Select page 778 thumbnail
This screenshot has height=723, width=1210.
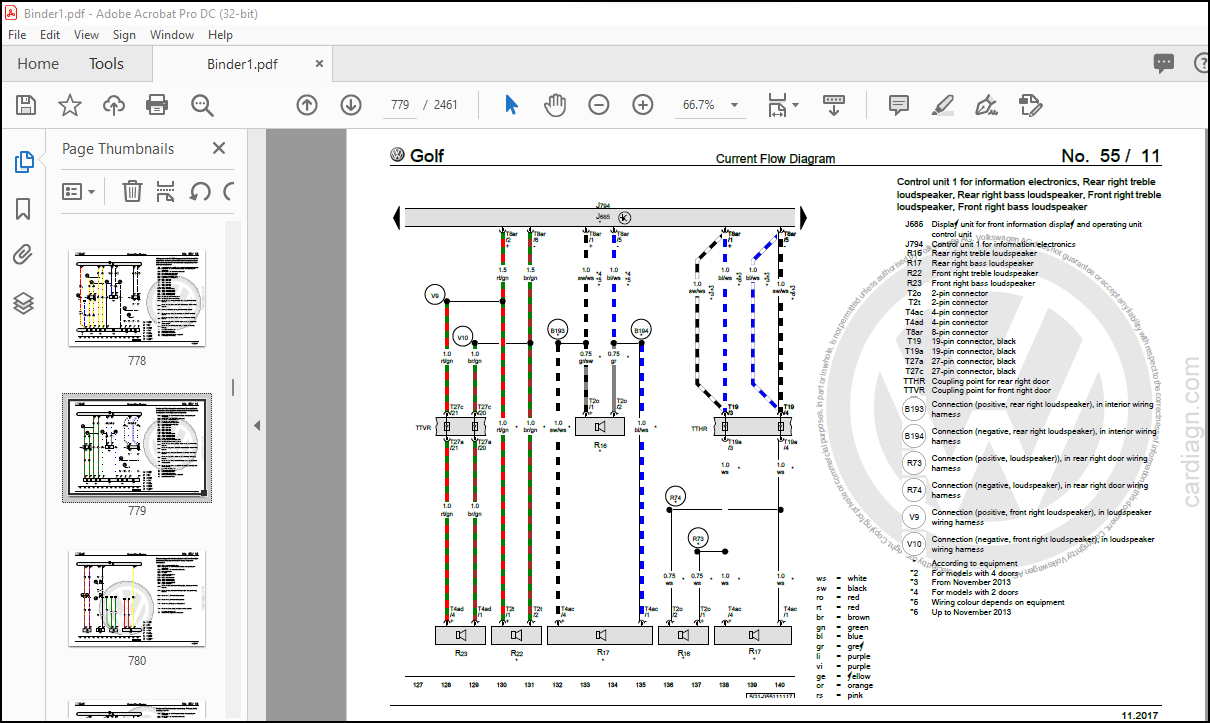pyautogui.click(x=137, y=297)
